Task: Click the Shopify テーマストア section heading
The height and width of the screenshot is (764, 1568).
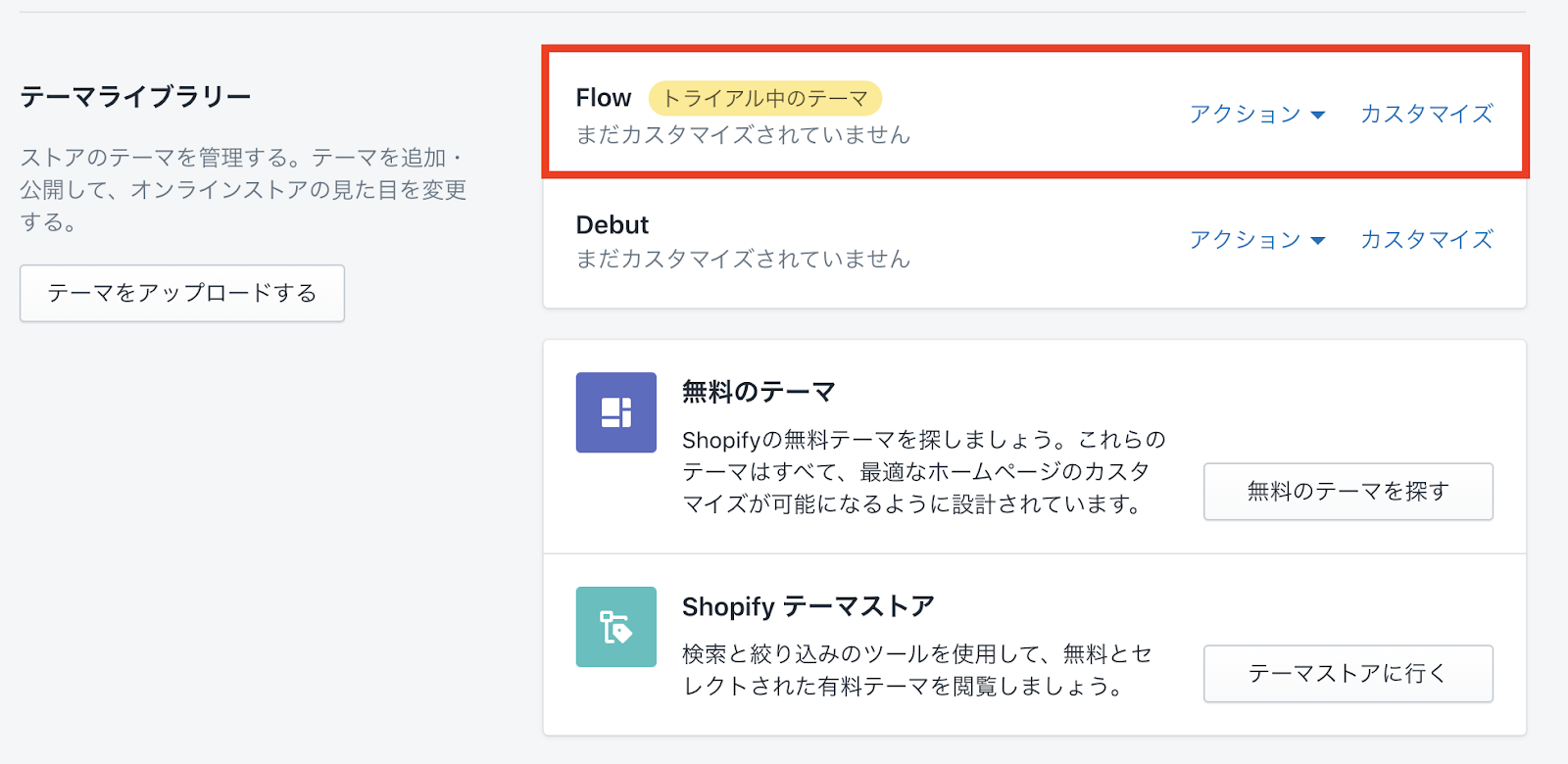Action: click(x=808, y=606)
